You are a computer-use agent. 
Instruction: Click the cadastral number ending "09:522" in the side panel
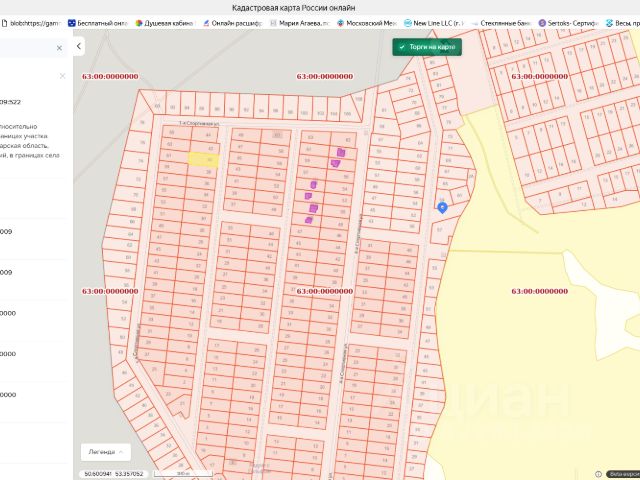click(x=10, y=102)
